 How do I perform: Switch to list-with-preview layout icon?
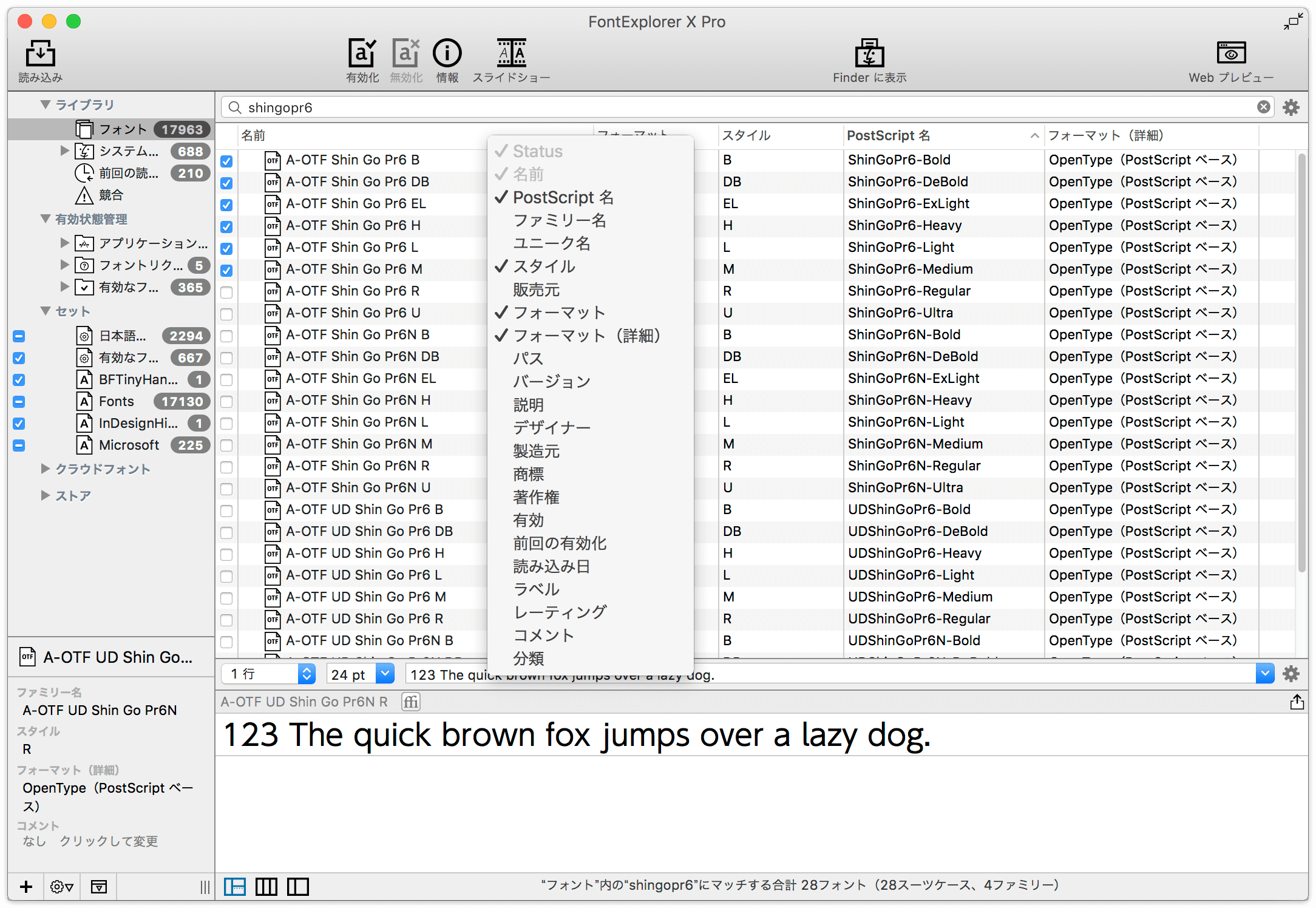tap(235, 887)
